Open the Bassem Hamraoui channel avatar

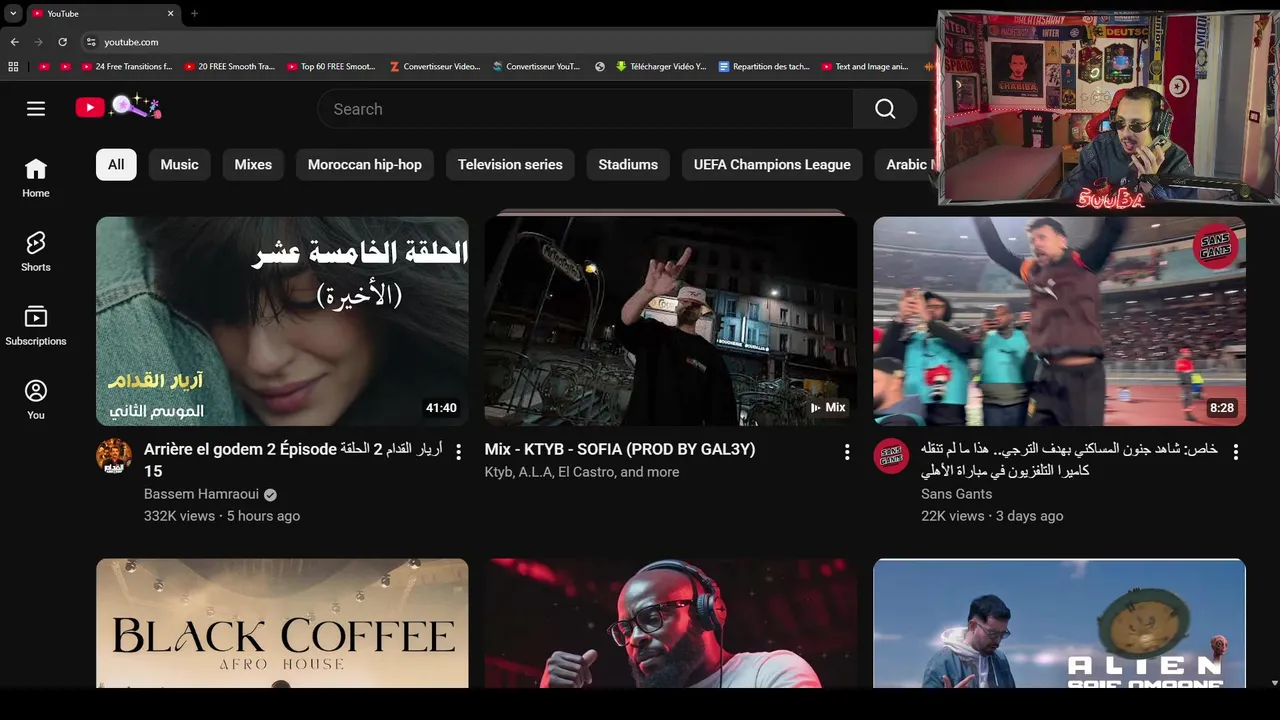114,456
